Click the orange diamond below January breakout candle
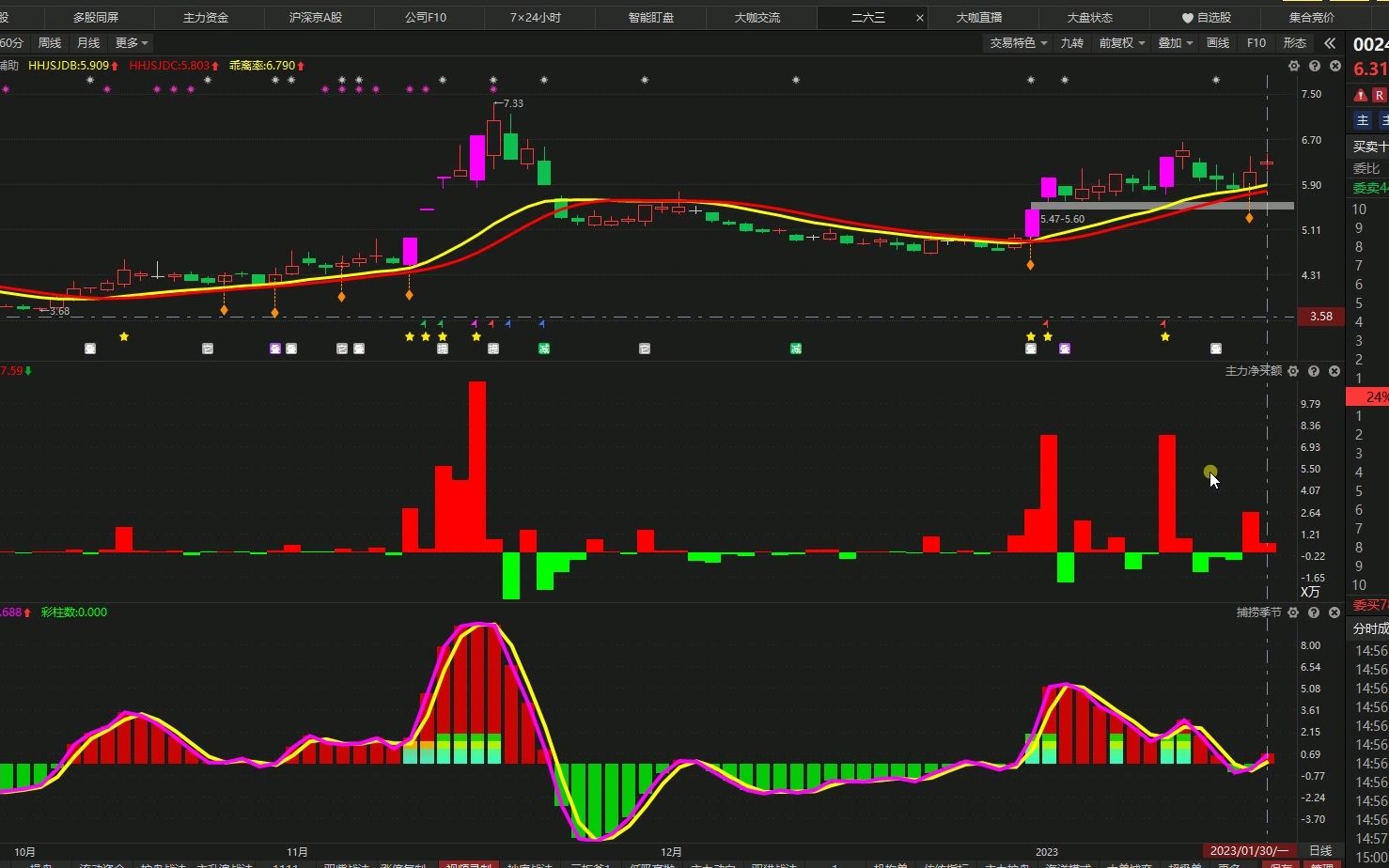 [x=1031, y=266]
